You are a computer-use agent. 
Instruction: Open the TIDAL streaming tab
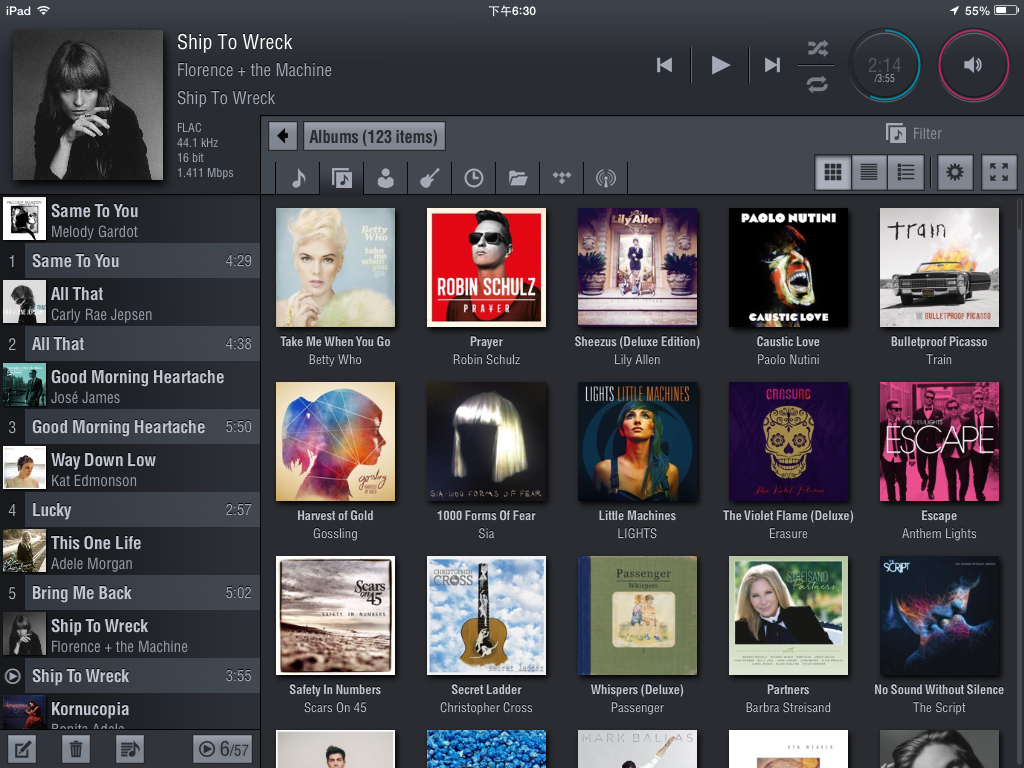click(562, 178)
